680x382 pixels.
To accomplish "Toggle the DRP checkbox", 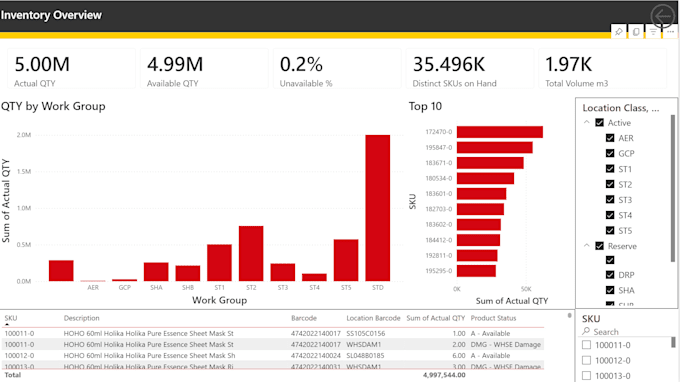I will click(x=610, y=275).
